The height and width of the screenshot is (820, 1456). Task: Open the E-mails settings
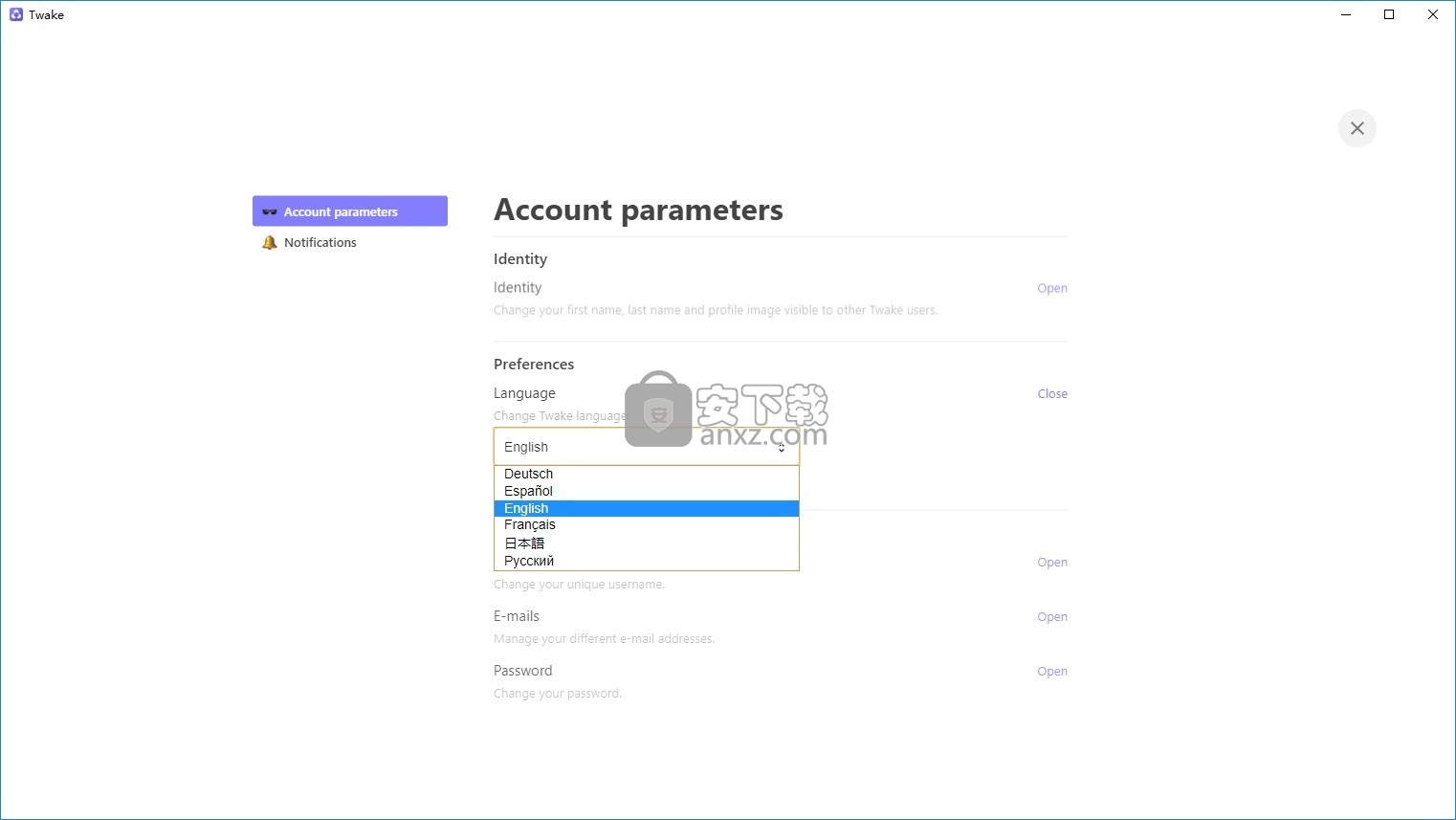(1052, 617)
